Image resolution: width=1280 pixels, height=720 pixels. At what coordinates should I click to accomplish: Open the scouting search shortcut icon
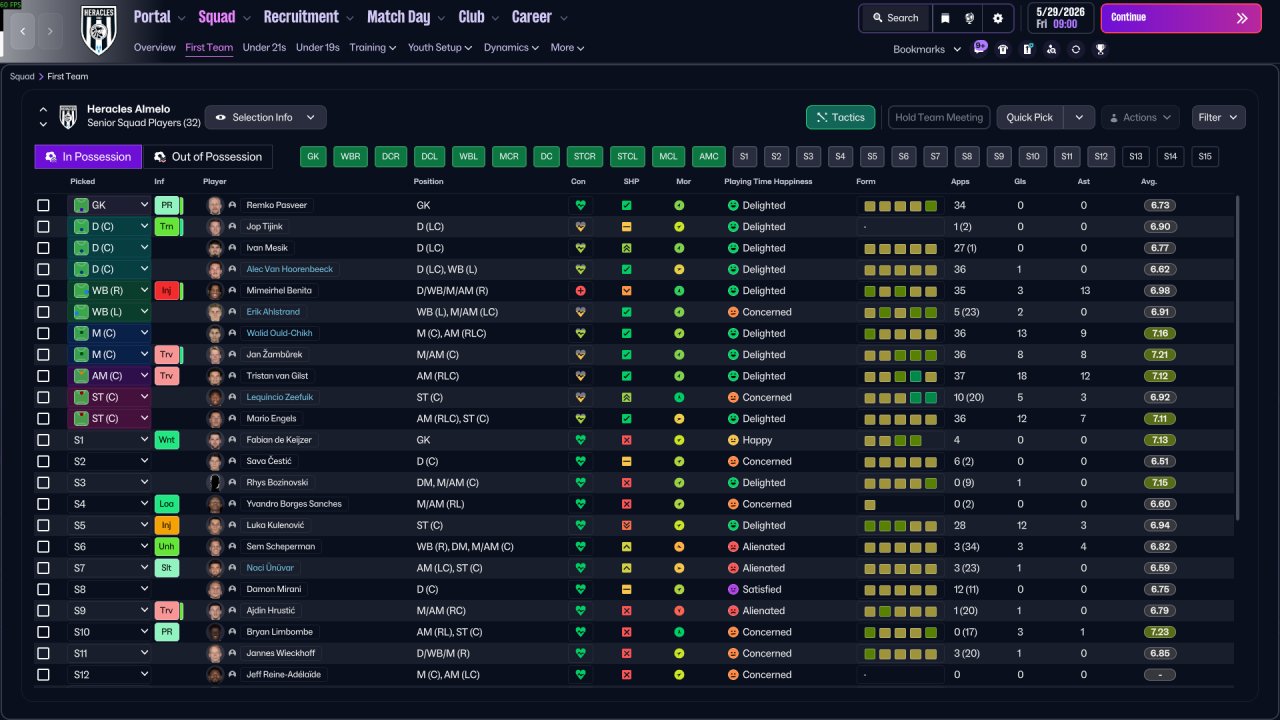(x=1051, y=49)
